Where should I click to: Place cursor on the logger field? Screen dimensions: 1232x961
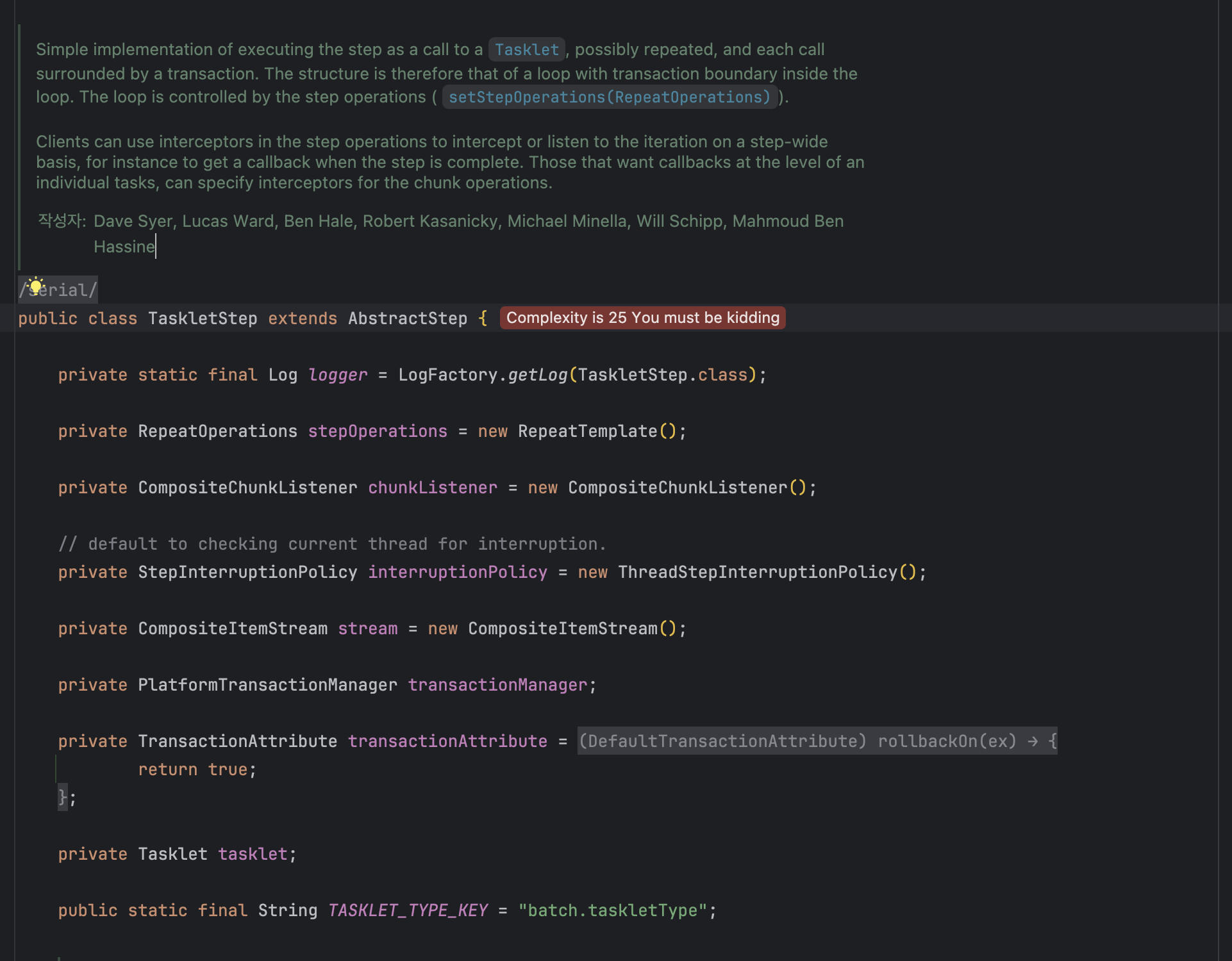tap(338, 375)
